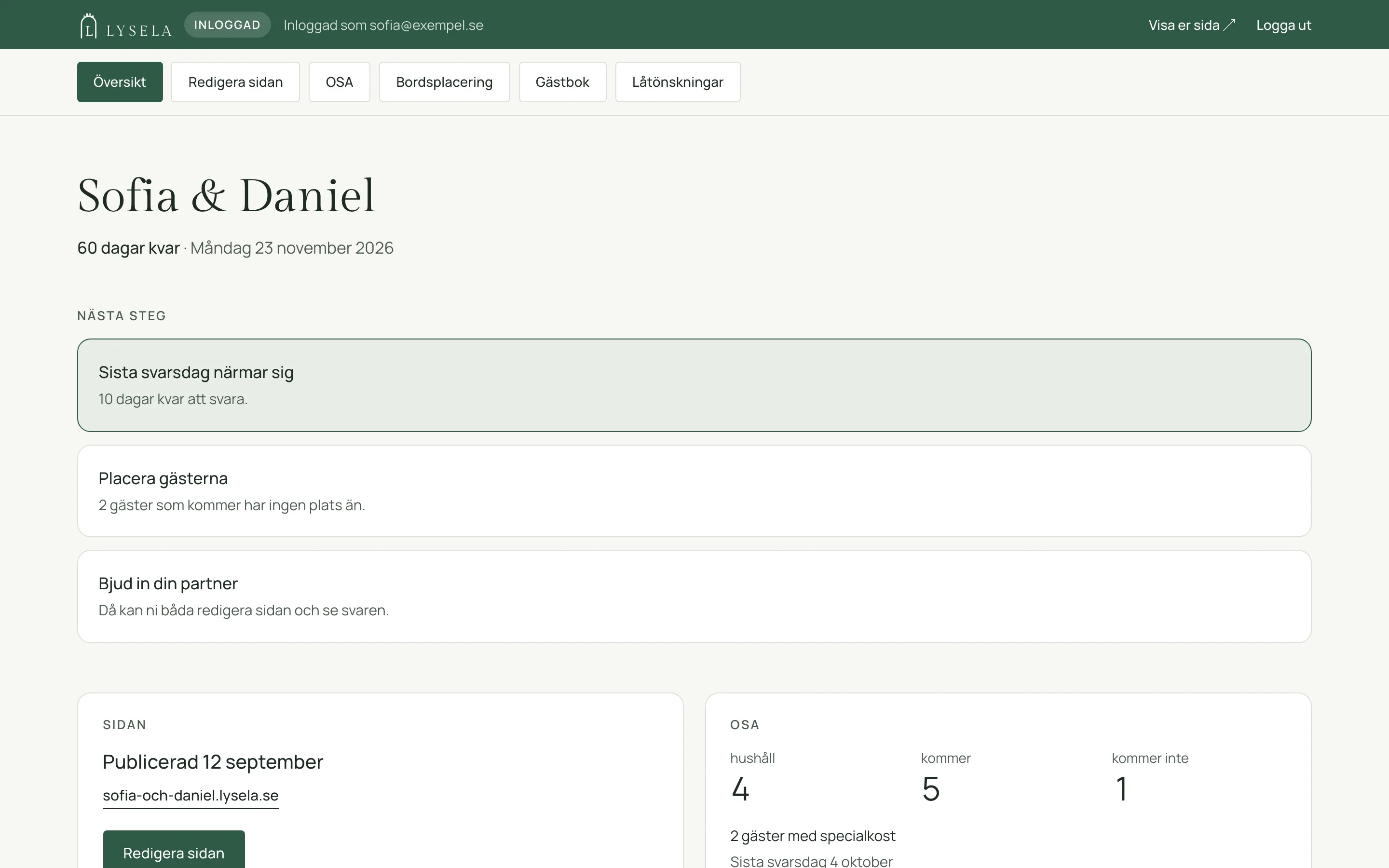Click the Lysela logo icon

click(88, 26)
